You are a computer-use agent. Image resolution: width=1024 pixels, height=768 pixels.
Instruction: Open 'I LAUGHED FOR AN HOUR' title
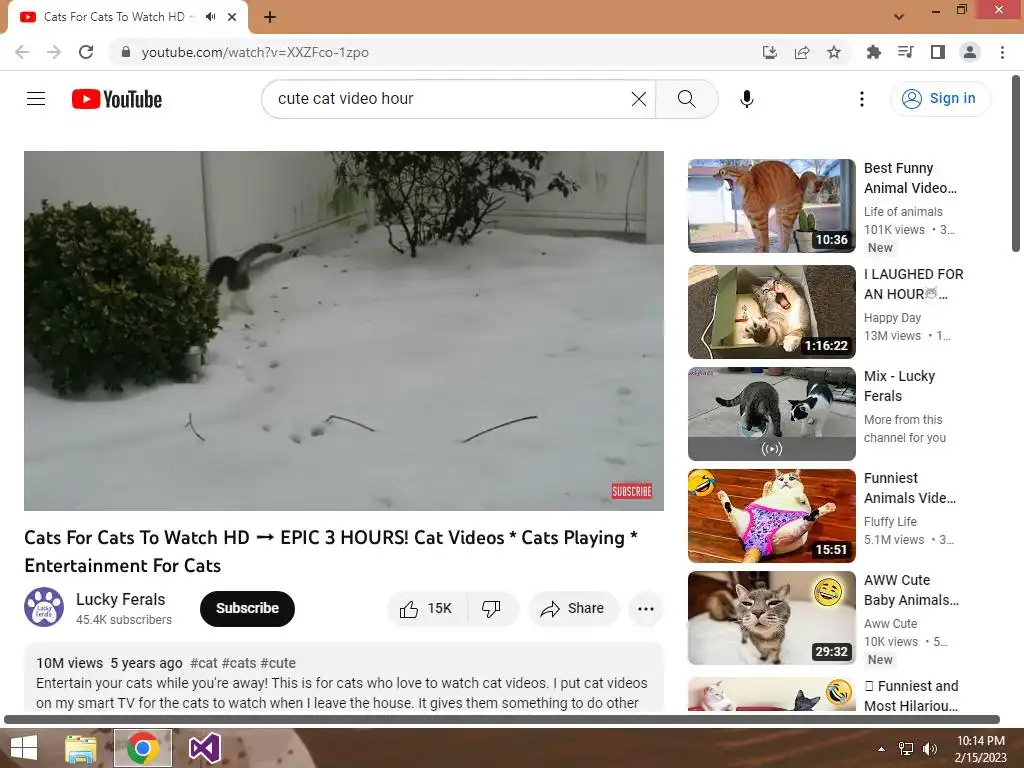click(x=914, y=284)
